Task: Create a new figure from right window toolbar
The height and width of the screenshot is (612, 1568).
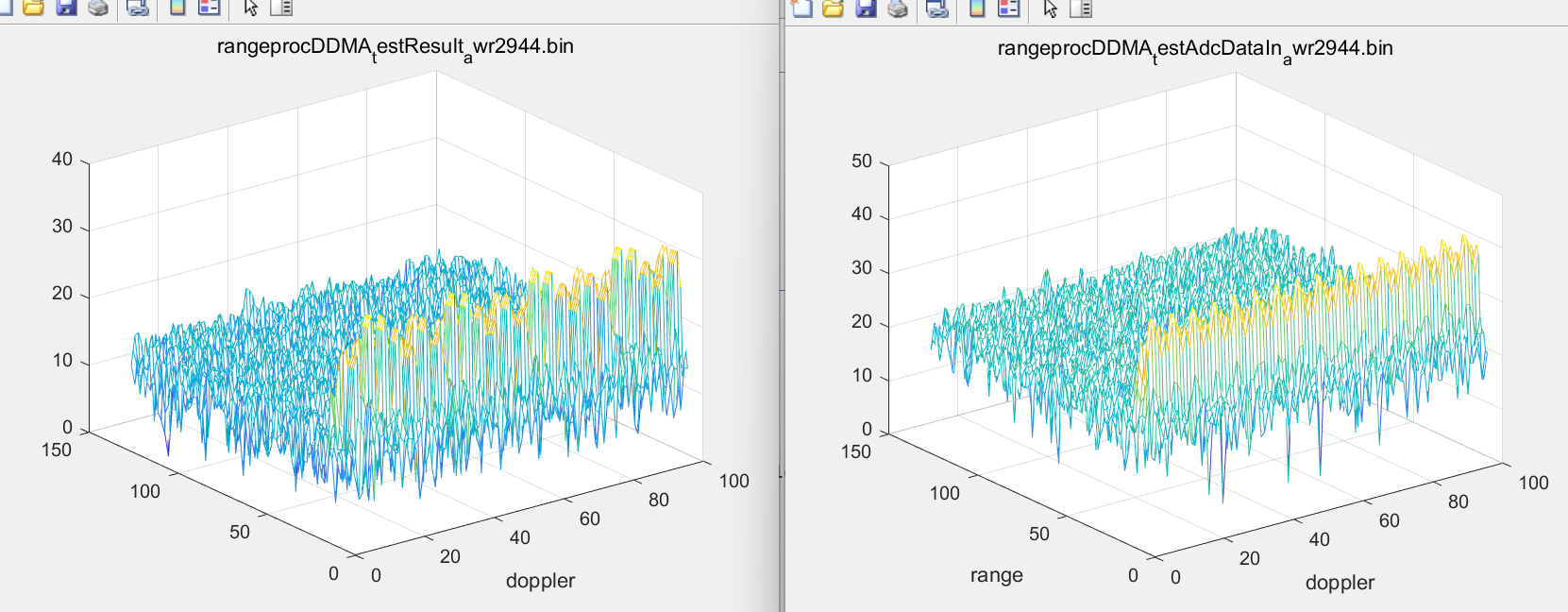Action: pos(801,8)
